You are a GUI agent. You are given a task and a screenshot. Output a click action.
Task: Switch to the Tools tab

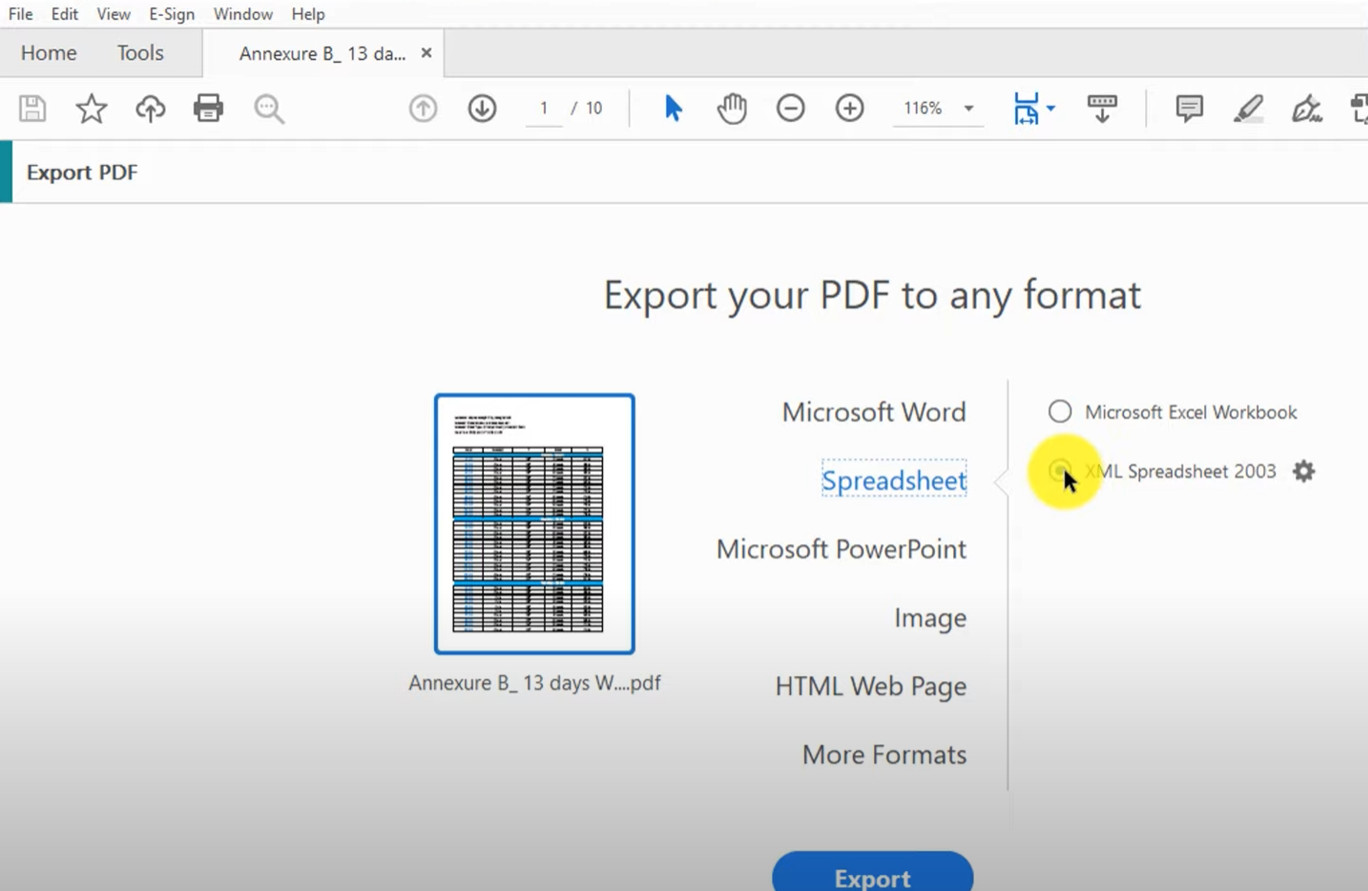[139, 52]
